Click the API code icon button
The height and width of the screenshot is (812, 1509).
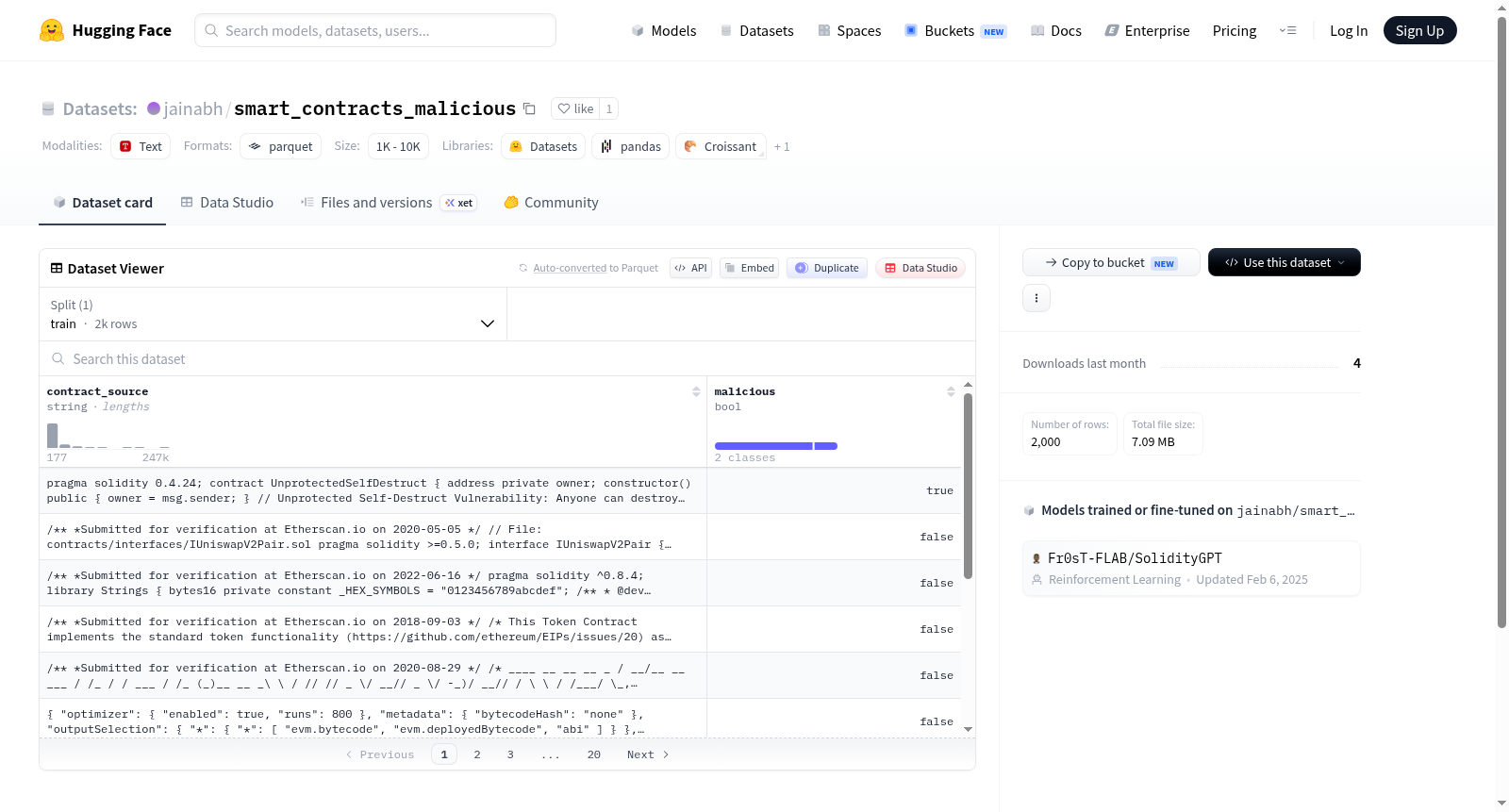point(690,268)
